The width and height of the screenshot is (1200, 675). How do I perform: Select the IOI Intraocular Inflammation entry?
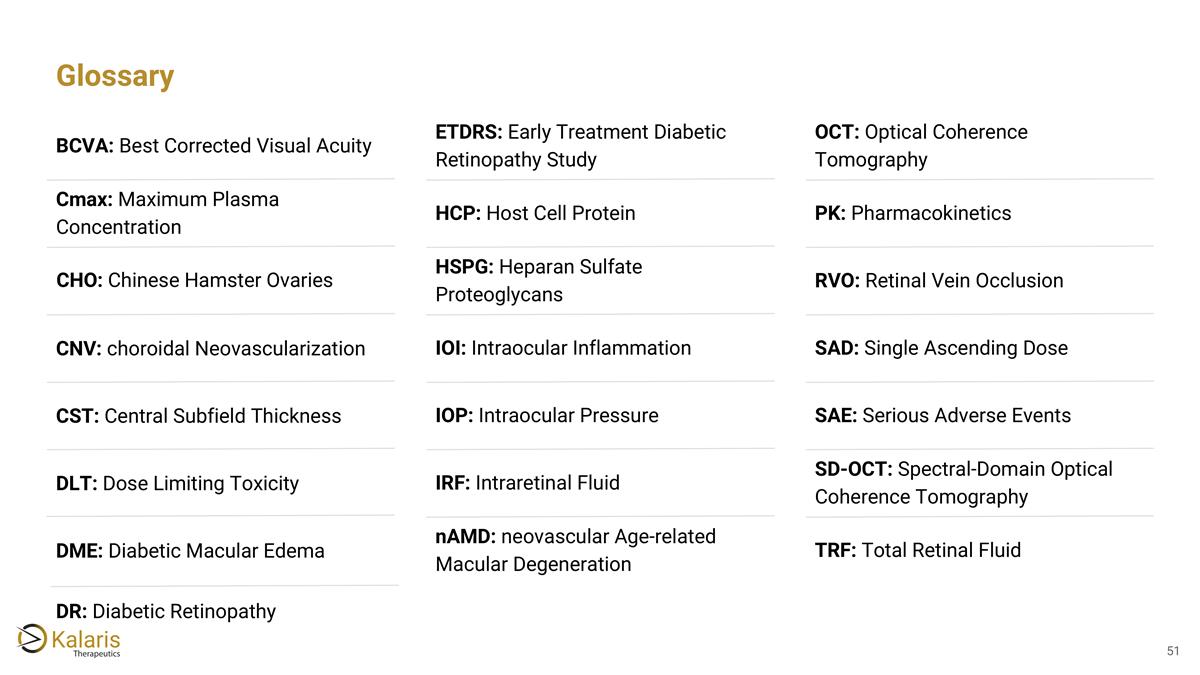563,348
